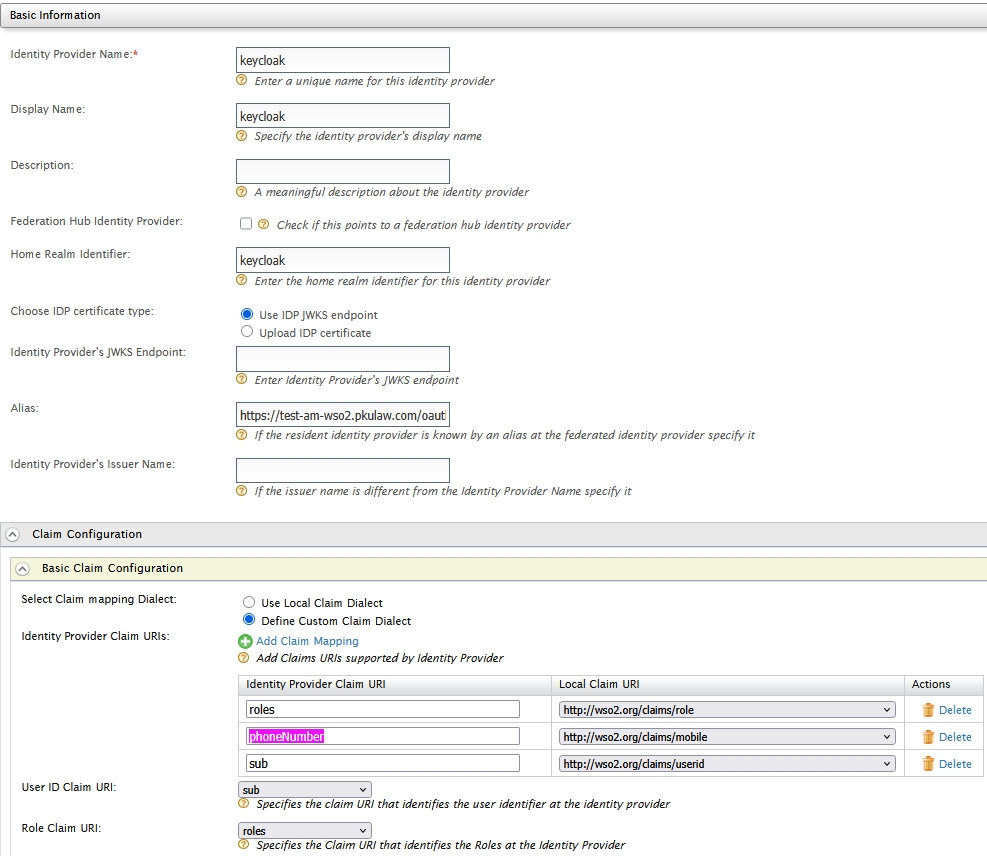
Task: Click help icon beside 'Add Claims URIs supported' hint
Action: 244,658
